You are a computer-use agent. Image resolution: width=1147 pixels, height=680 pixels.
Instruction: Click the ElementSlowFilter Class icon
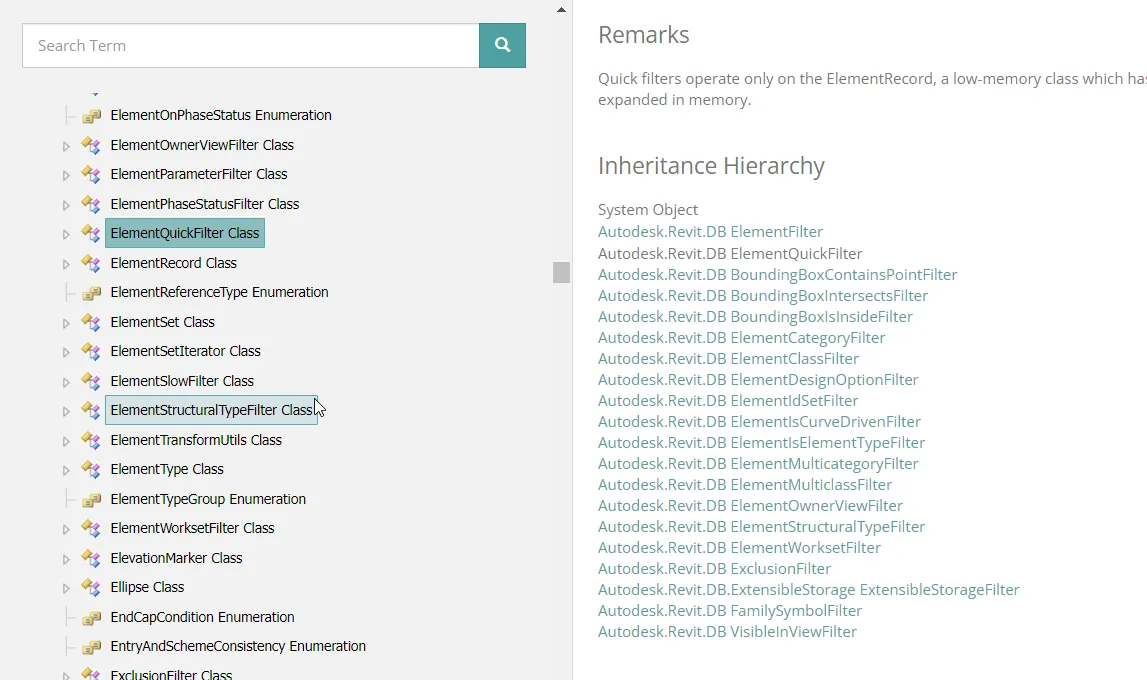click(x=91, y=381)
